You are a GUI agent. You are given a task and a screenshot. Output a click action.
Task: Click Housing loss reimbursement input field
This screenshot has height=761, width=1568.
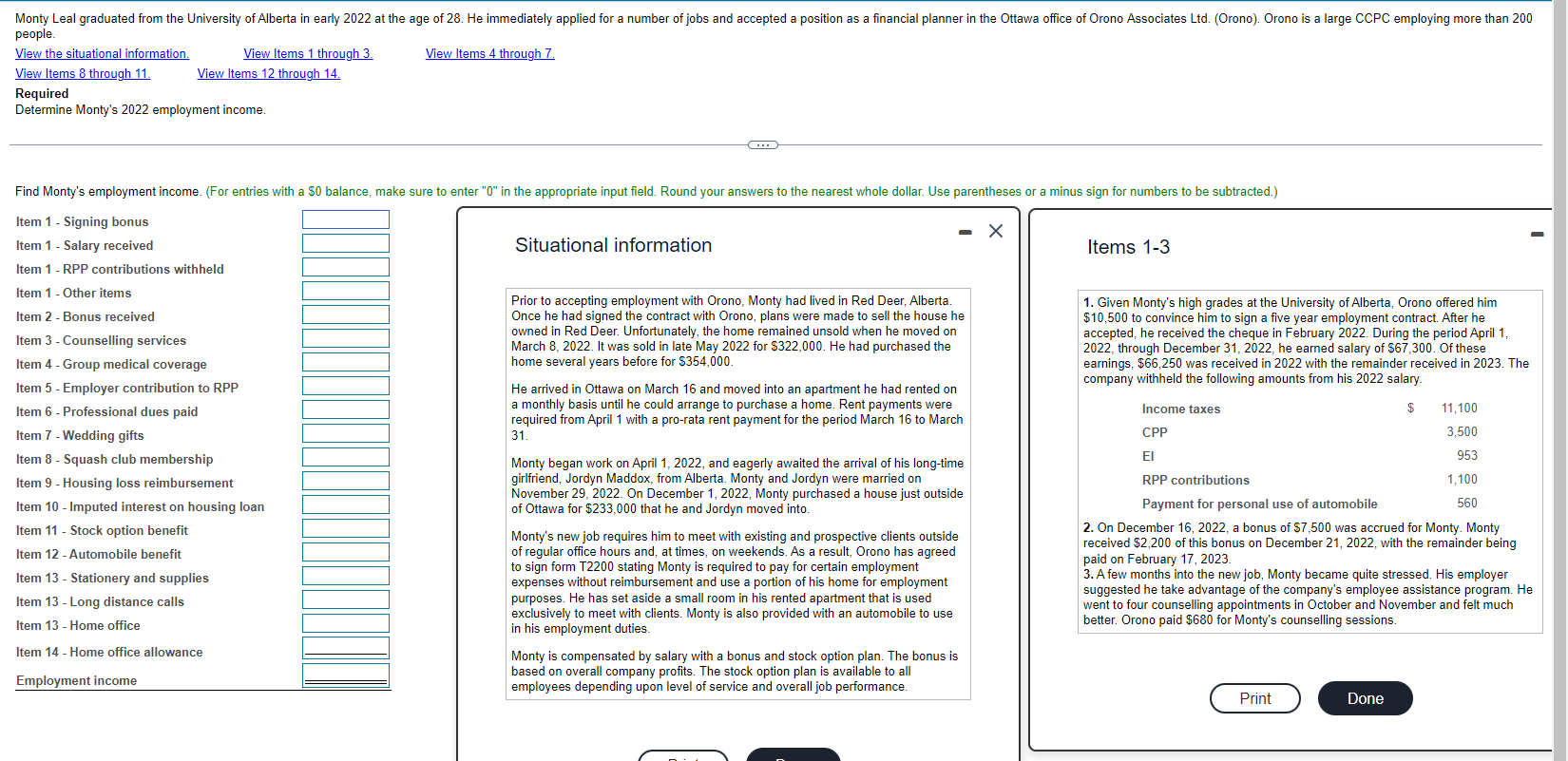coord(346,481)
